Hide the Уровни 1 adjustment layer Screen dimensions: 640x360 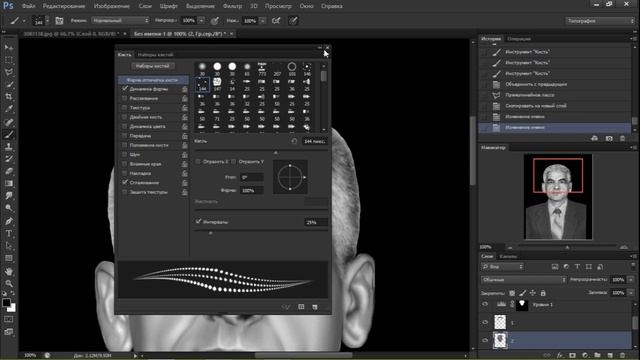[x=485, y=304]
